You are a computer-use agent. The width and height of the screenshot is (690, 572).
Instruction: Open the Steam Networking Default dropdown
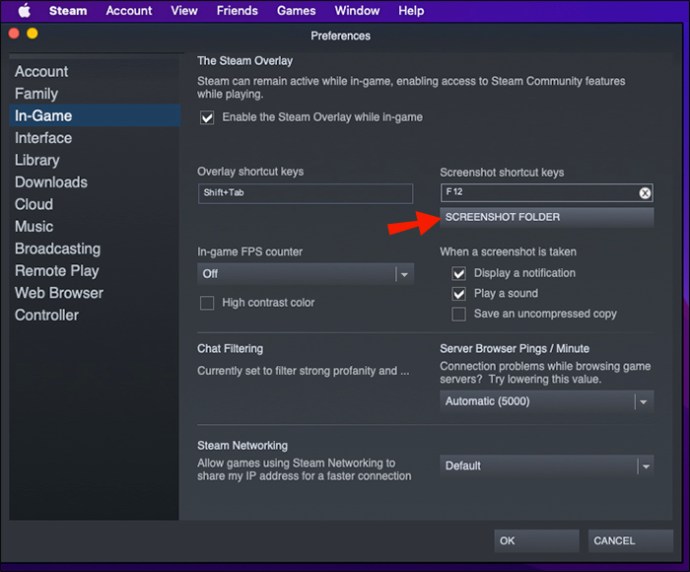pyautogui.click(x=547, y=466)
